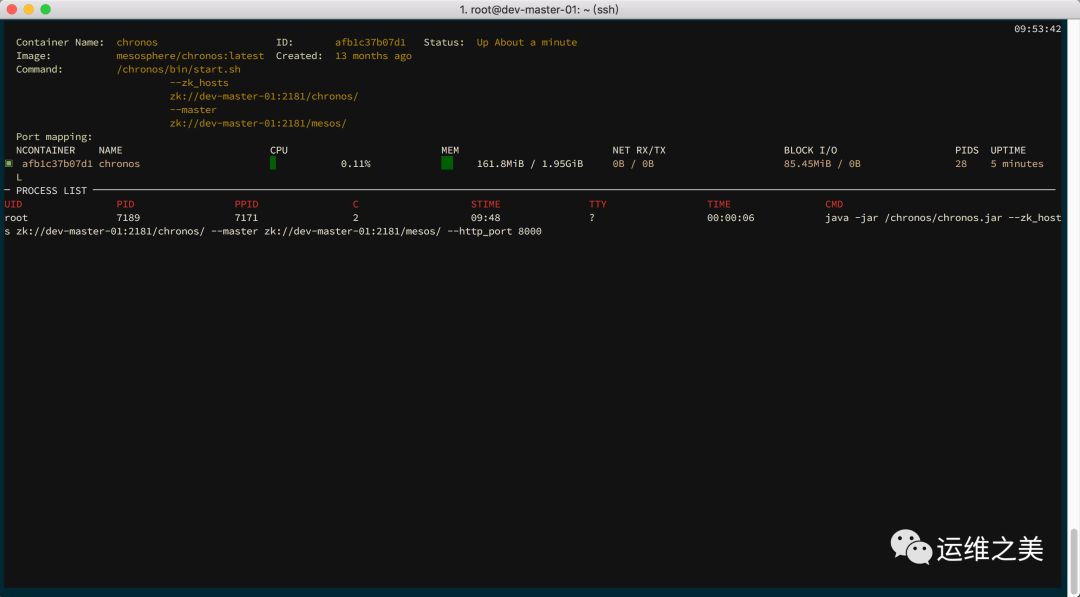Click the NET RX/TX column header
The width and height of the screenshot is (1080, 597).
tap(639, 150)
